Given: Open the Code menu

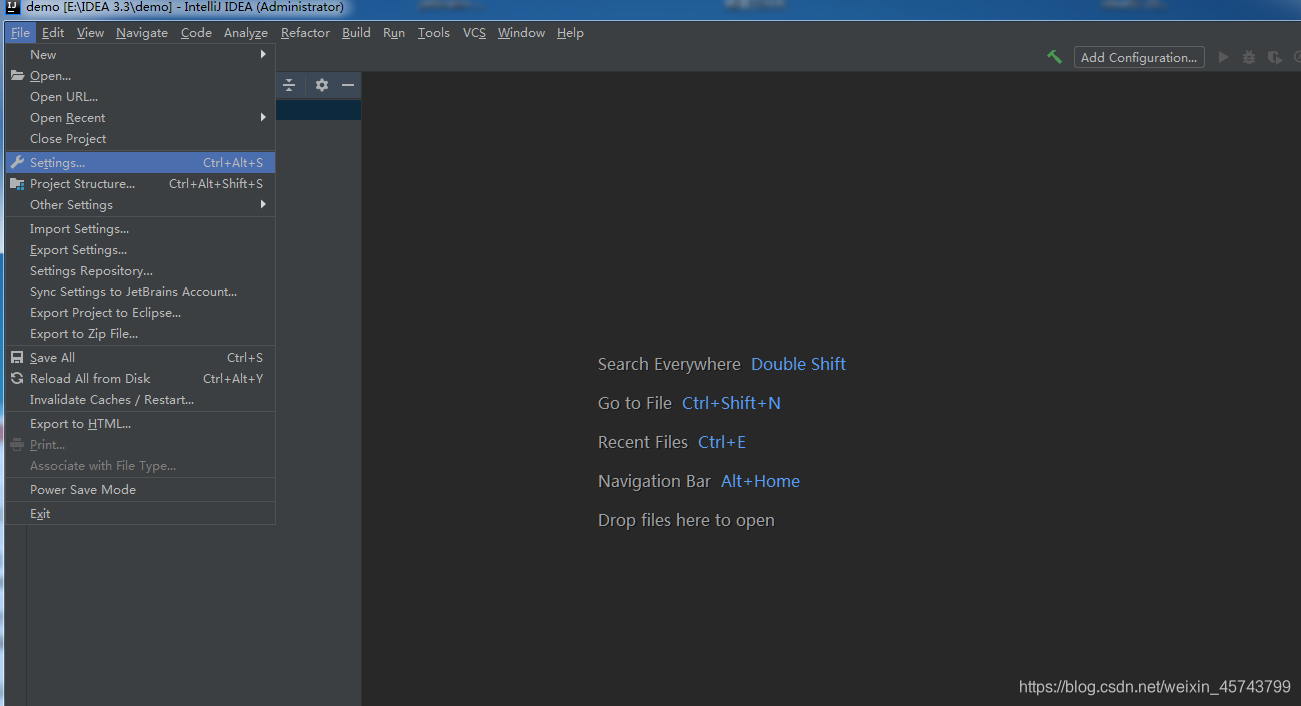Looking at the screenshot, I should click(x=196, y=33).
